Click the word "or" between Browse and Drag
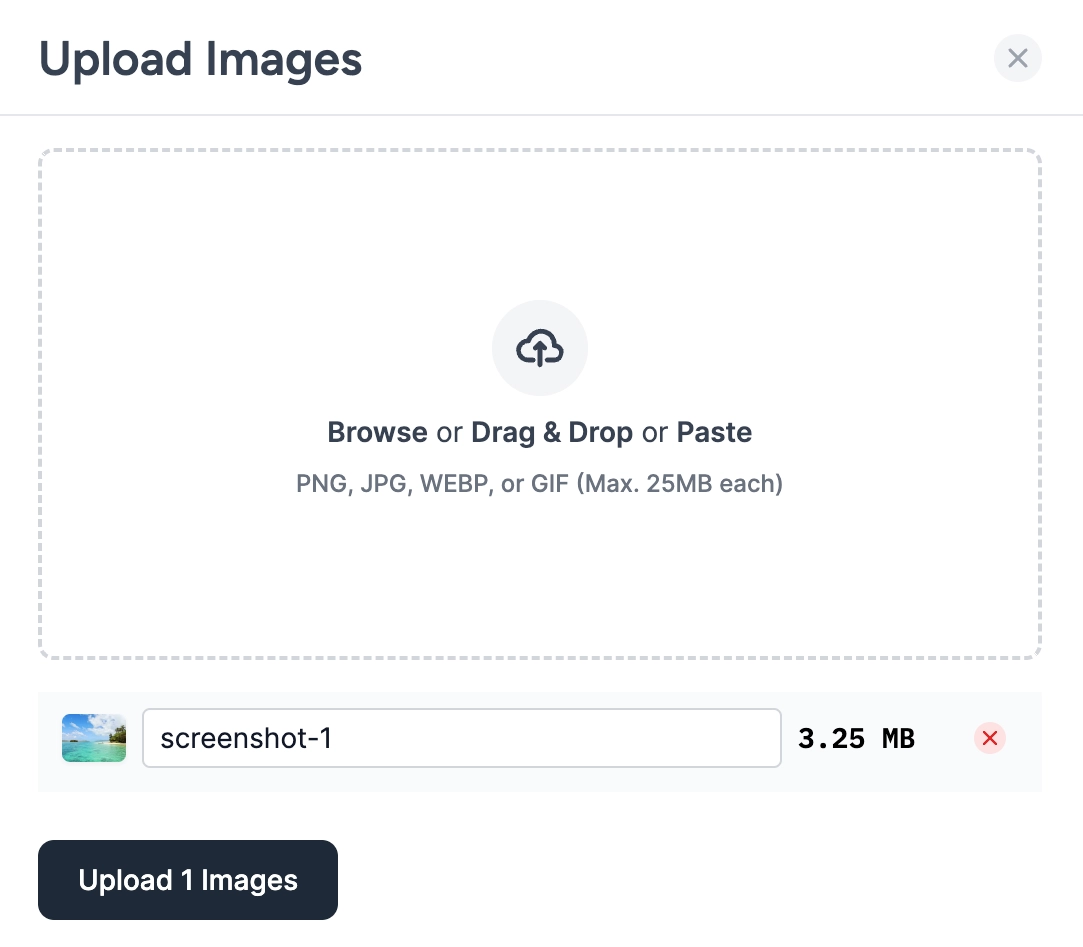The height and width of the screenshot is (947, 1083). [449, 433]
